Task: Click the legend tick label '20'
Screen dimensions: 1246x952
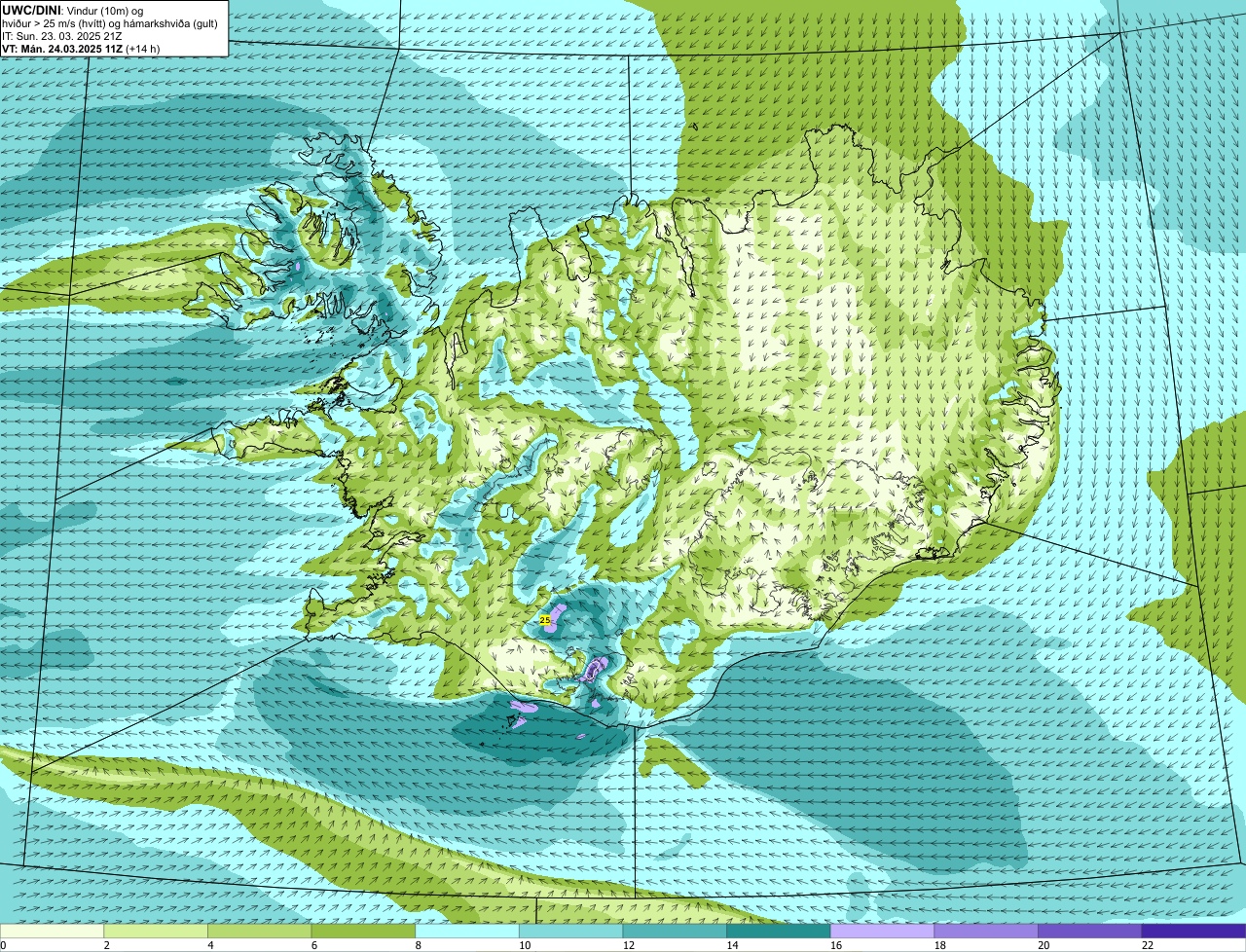Action: pos(1044,945)
